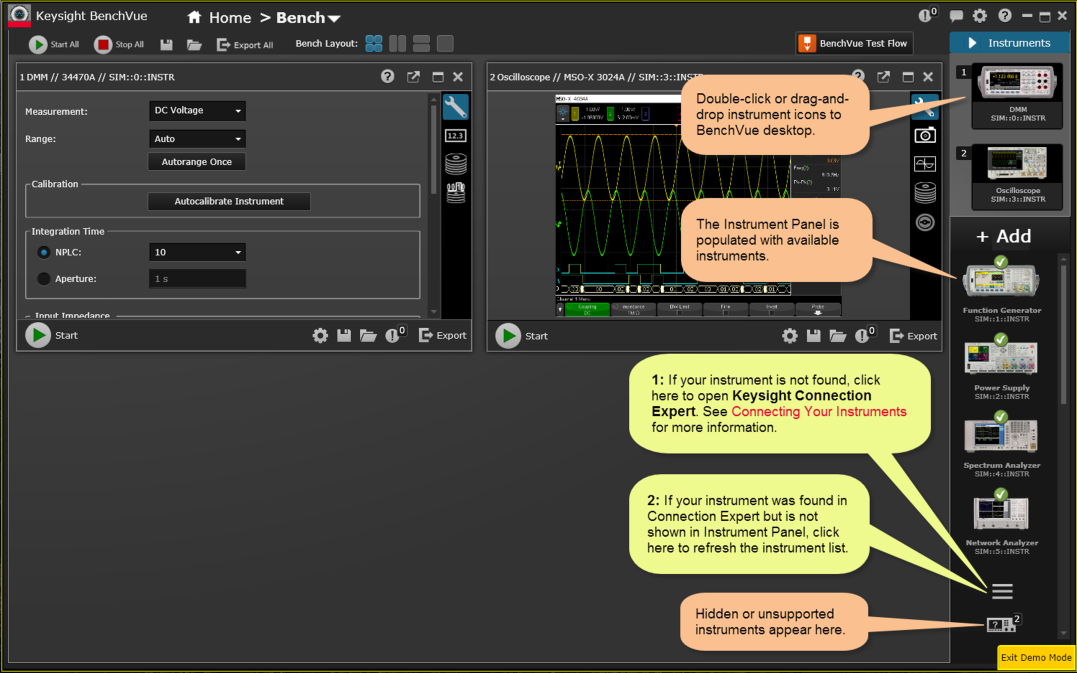This screenshot has width=1077, height=673.
Task: Open DMM data logging disk-stack icon
Action: click(x=455, y=164)
